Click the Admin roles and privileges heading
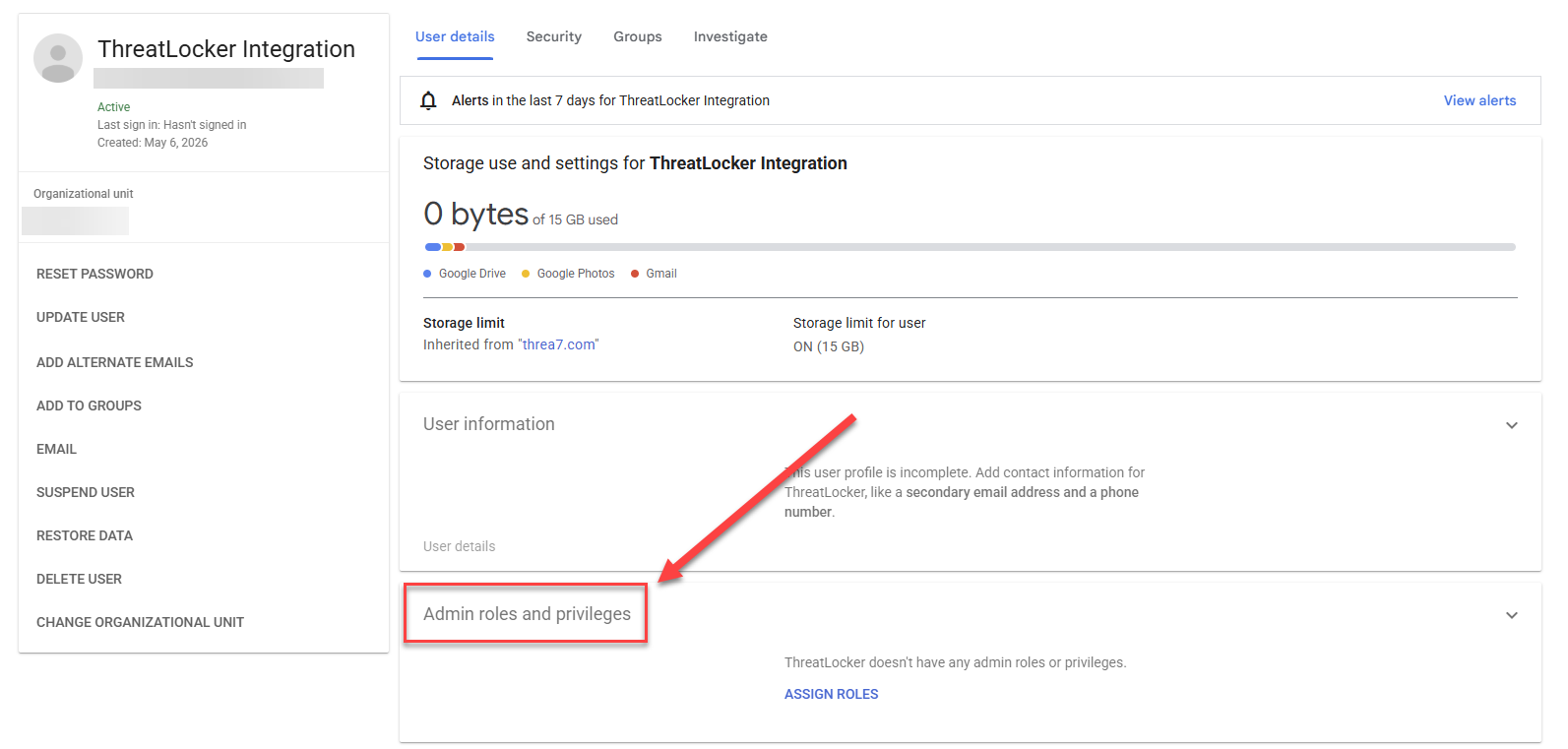This screenshot has height=749, width=1568. click(527, 614)
